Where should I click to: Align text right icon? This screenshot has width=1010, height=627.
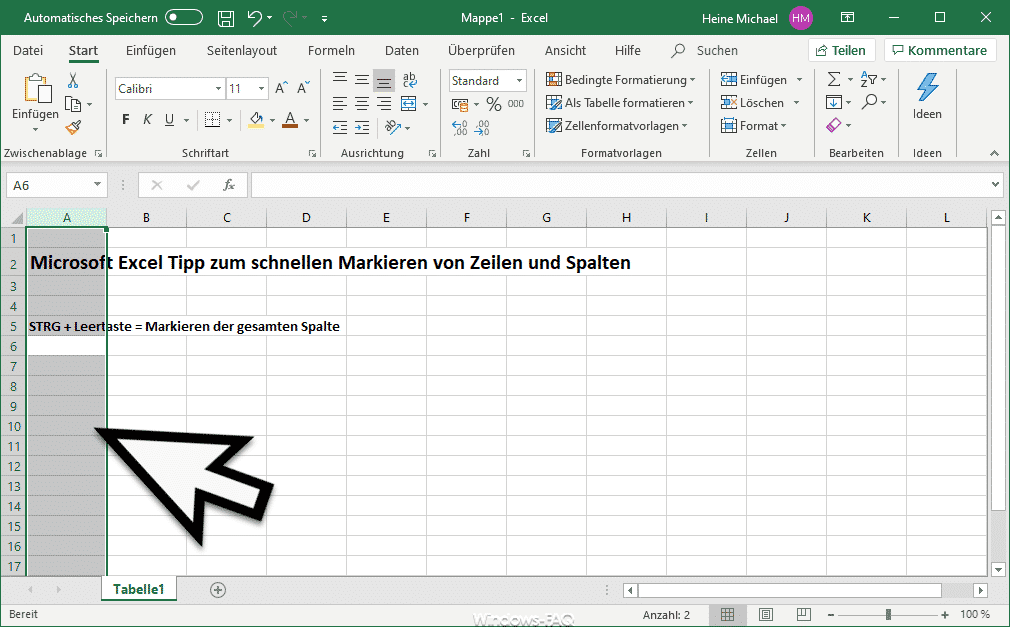384,103
